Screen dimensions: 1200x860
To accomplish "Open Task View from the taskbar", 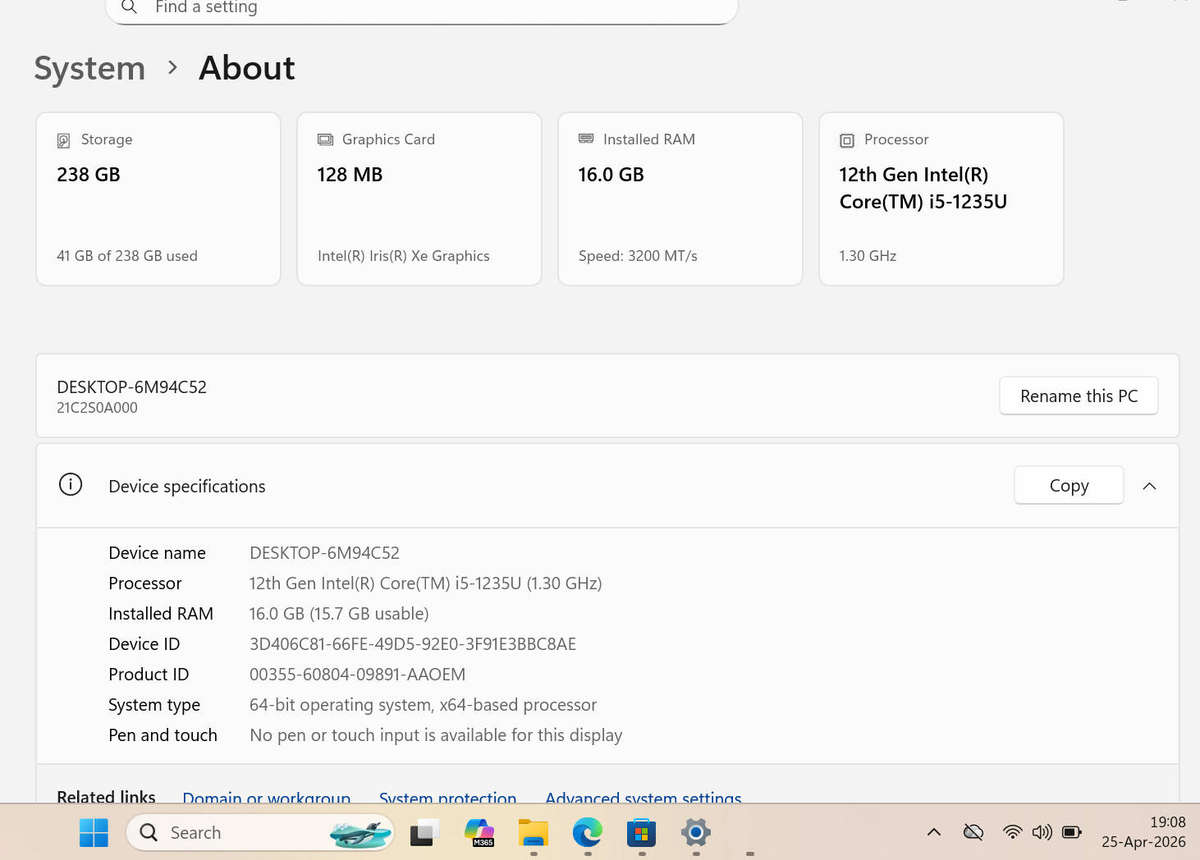I will click(425, 832).
